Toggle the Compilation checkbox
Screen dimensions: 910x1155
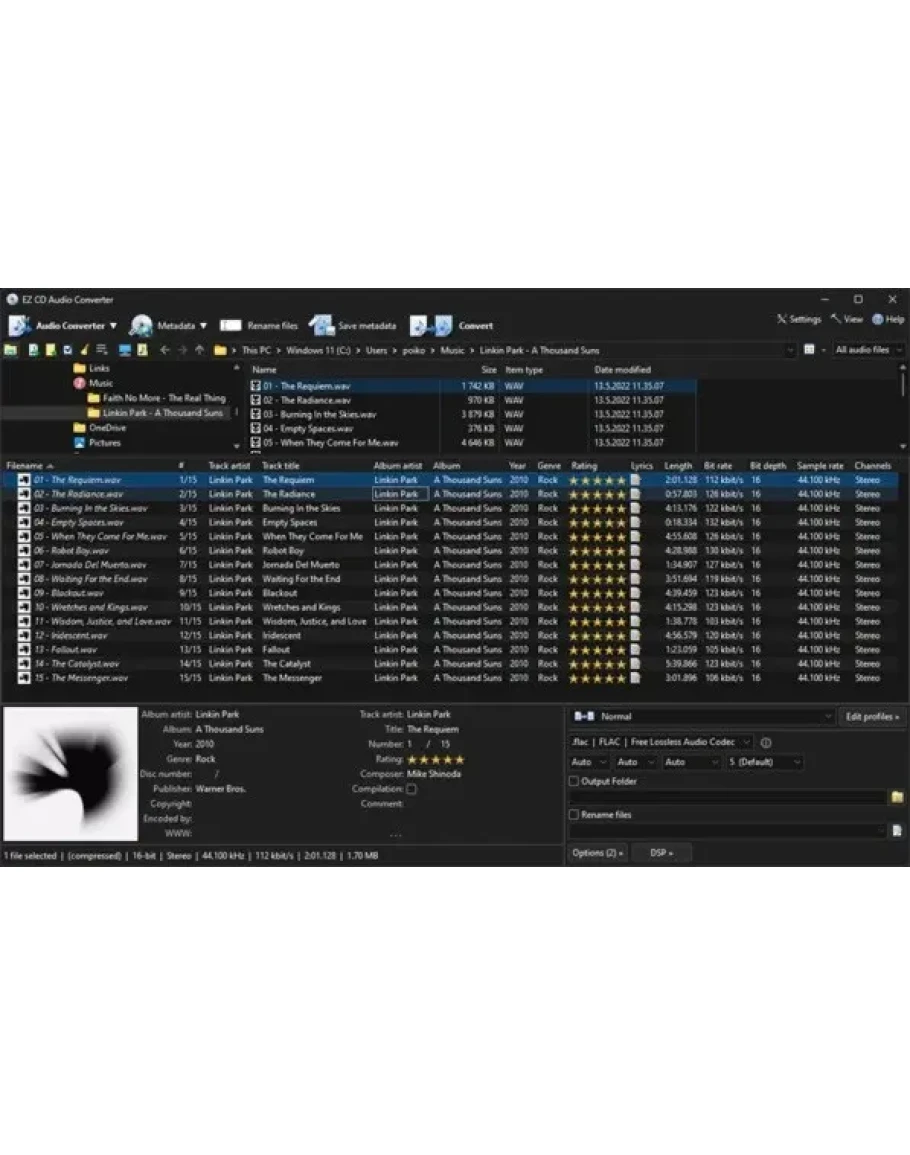(x=411, y=789)
